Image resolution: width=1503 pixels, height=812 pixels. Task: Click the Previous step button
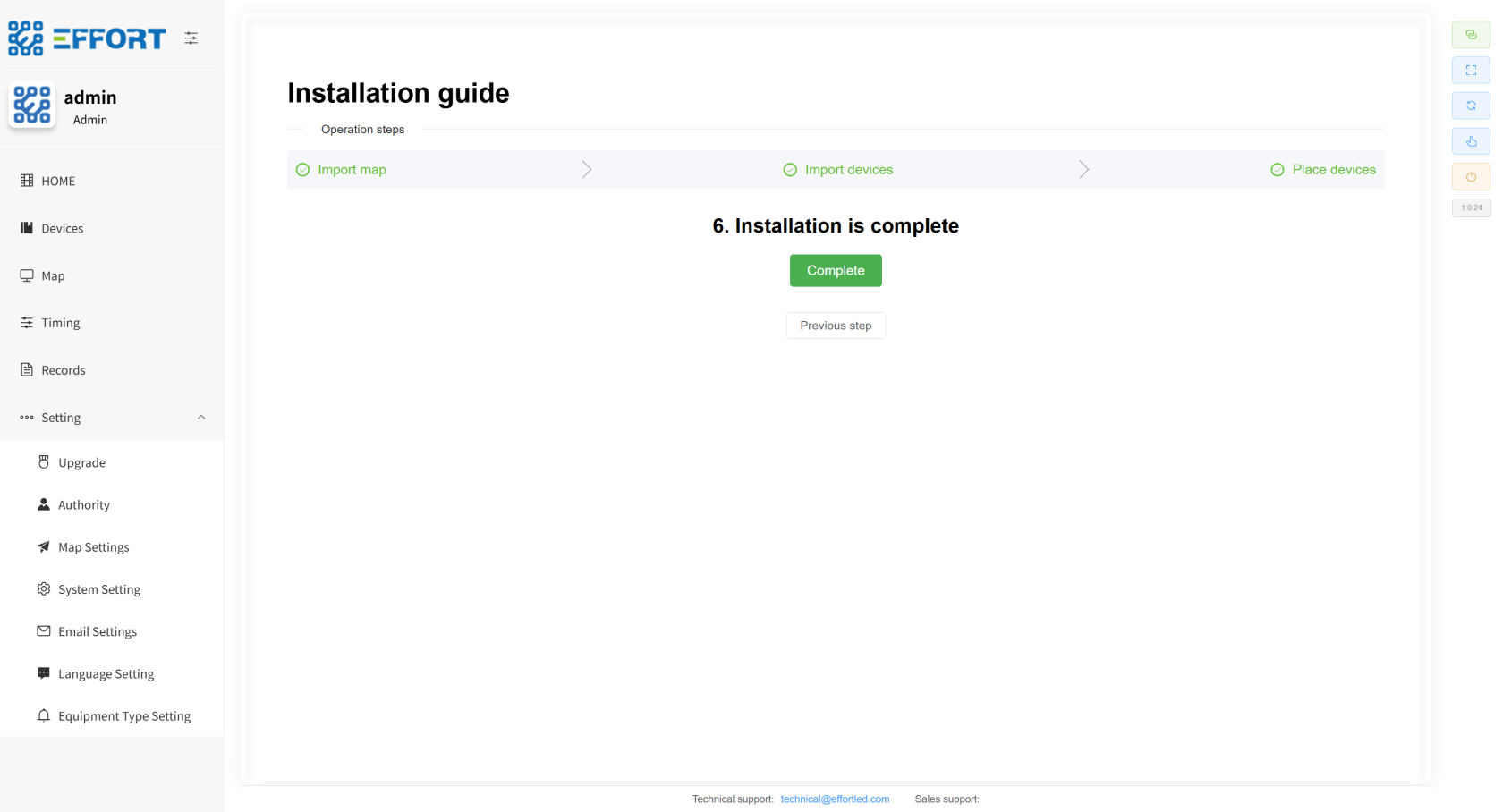pyautogui.click(x=835, y=326)
